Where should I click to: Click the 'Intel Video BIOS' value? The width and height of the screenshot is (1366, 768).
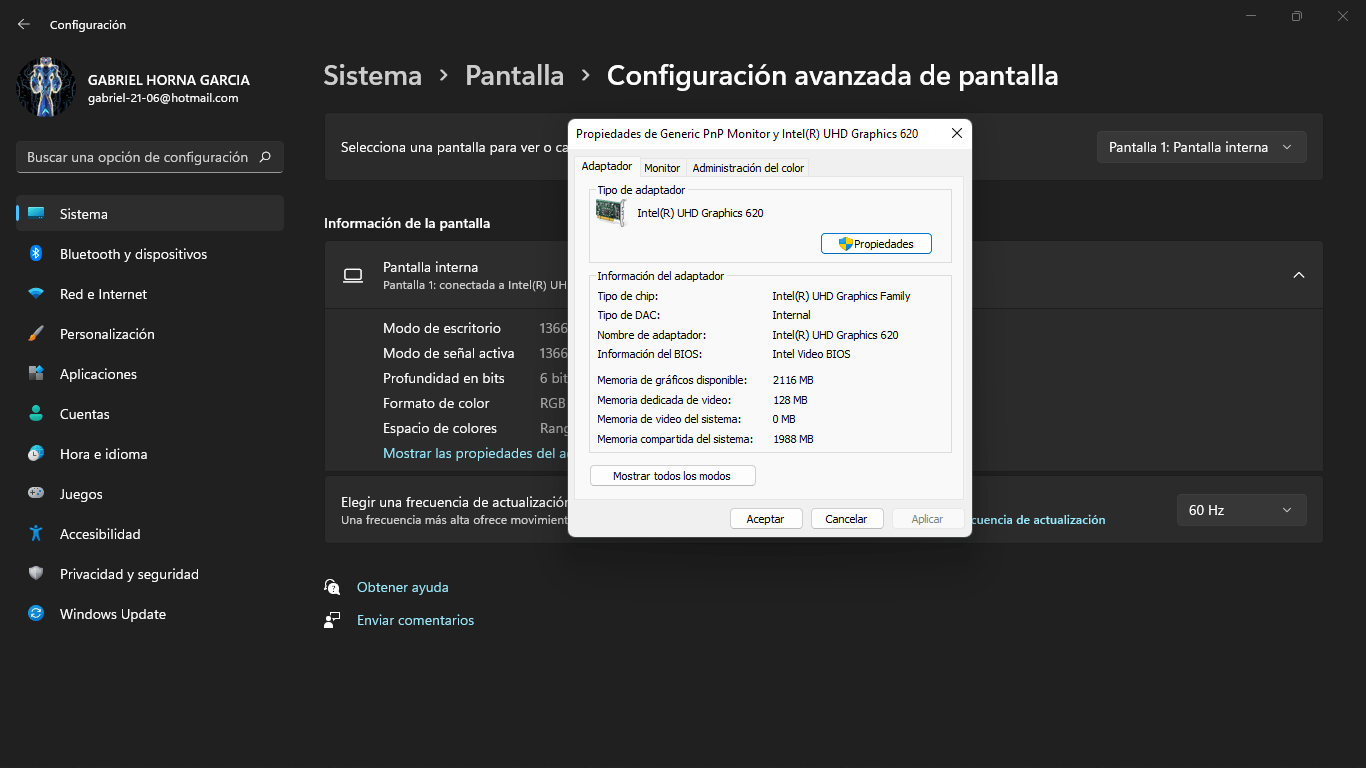coord(812,354)
